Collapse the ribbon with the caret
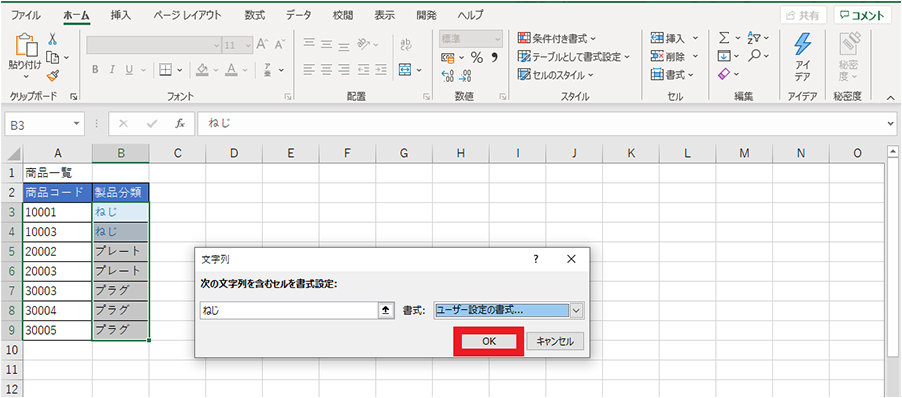The image size is (902, 398). 890,97
